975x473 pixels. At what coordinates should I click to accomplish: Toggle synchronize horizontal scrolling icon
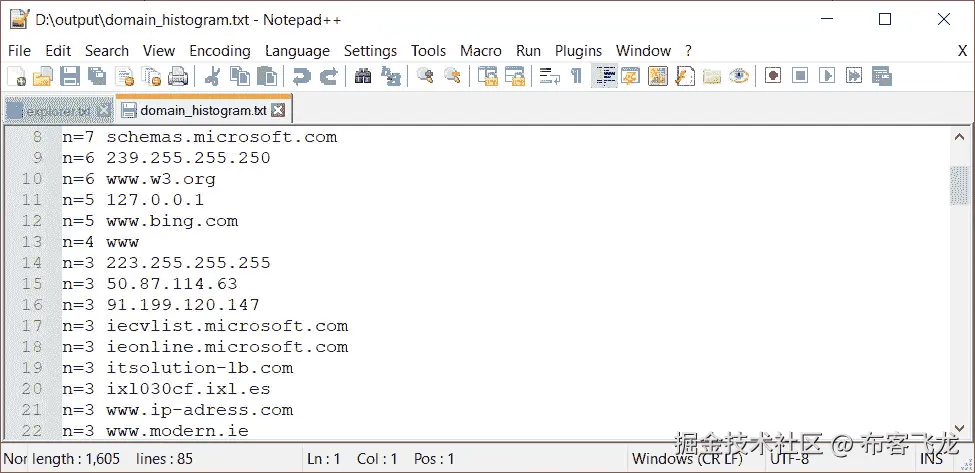(514, 76)
